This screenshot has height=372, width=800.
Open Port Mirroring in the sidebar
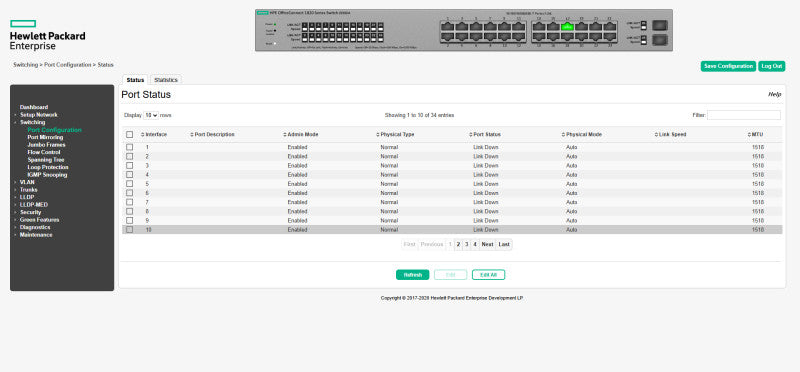point(45,137)
